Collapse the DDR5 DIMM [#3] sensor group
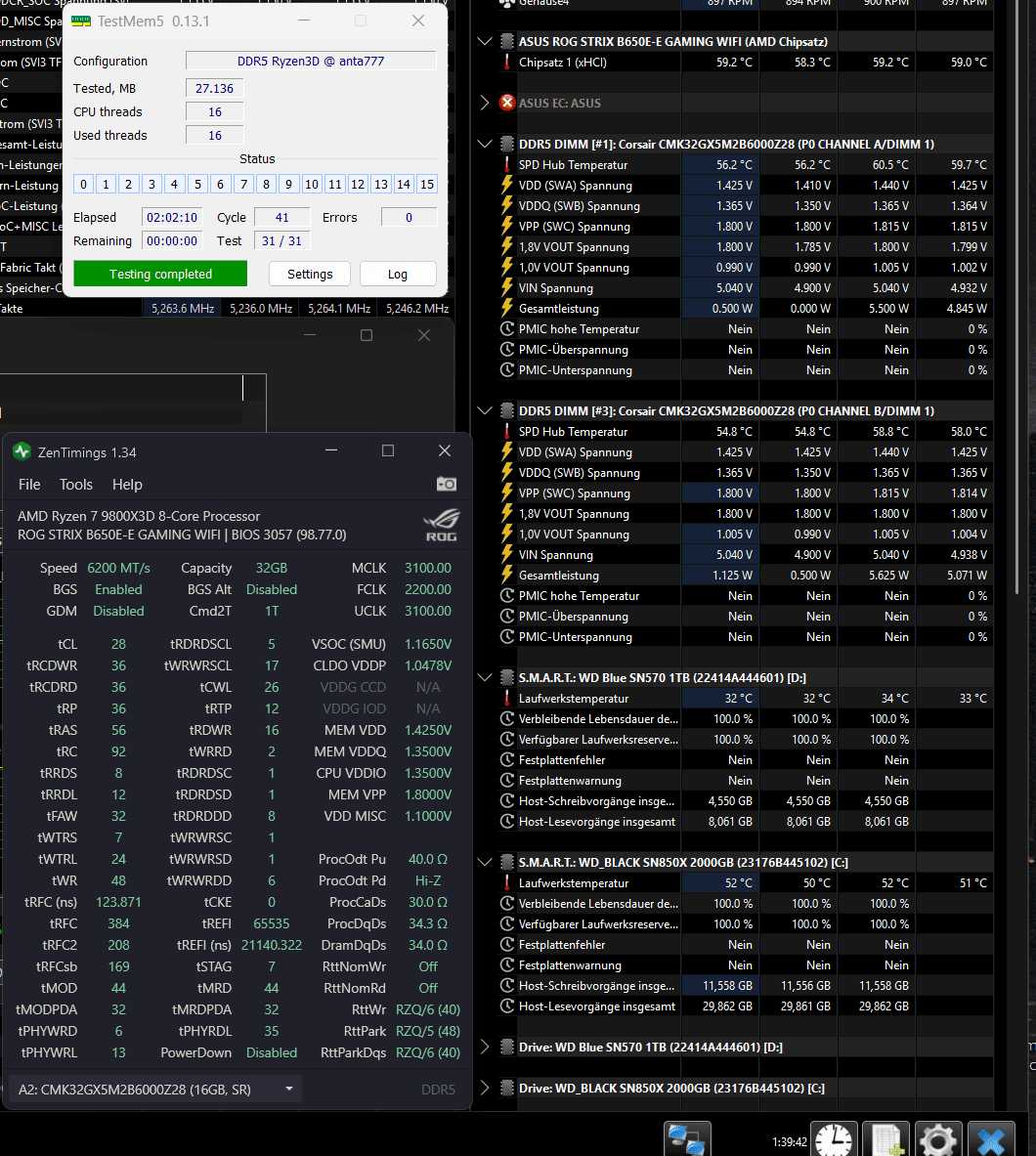Image resolution: width=1036 pixels, height=1156 pixels. (x=485, y=410)
